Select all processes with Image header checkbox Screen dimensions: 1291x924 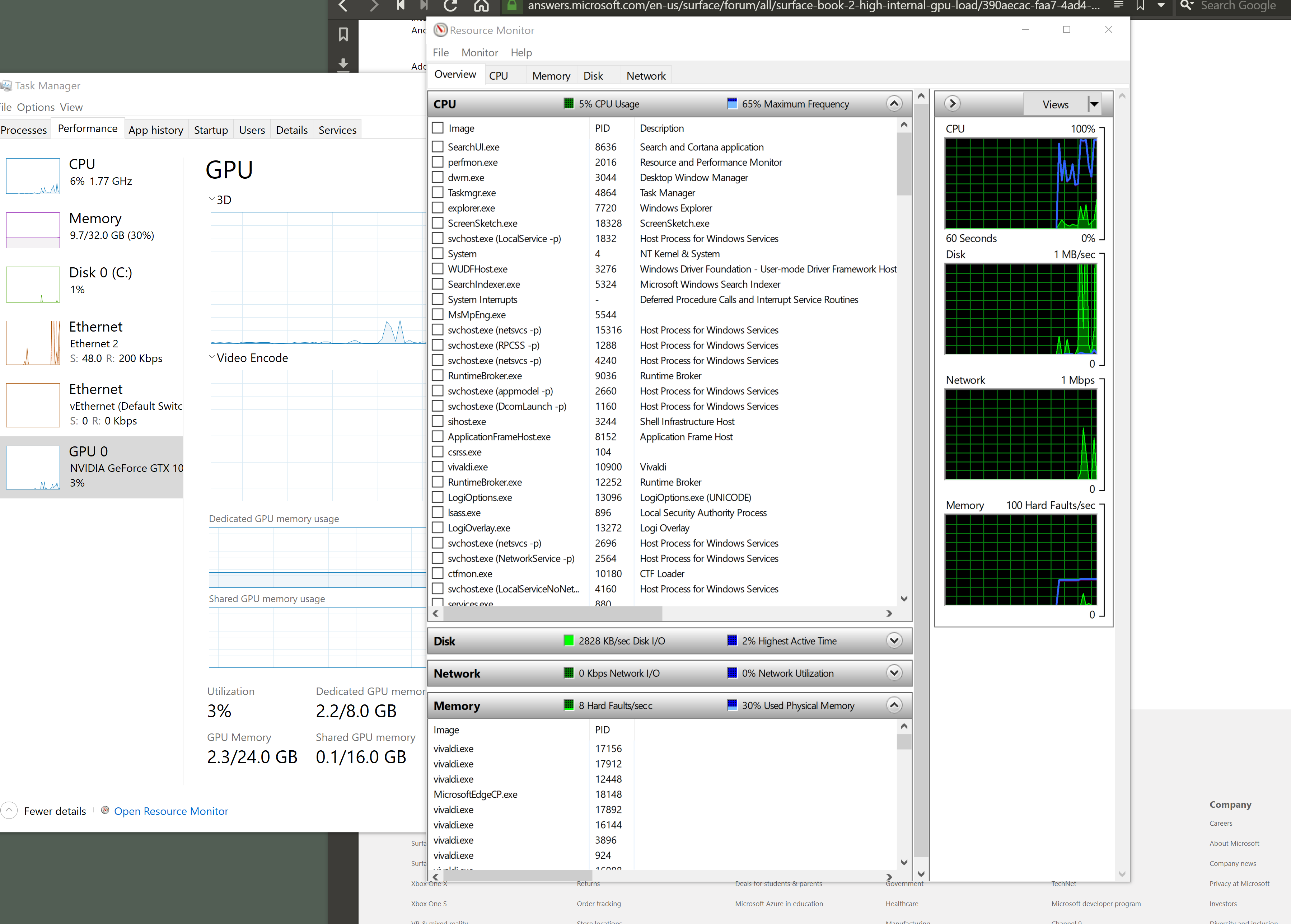[x=438, y=128]
